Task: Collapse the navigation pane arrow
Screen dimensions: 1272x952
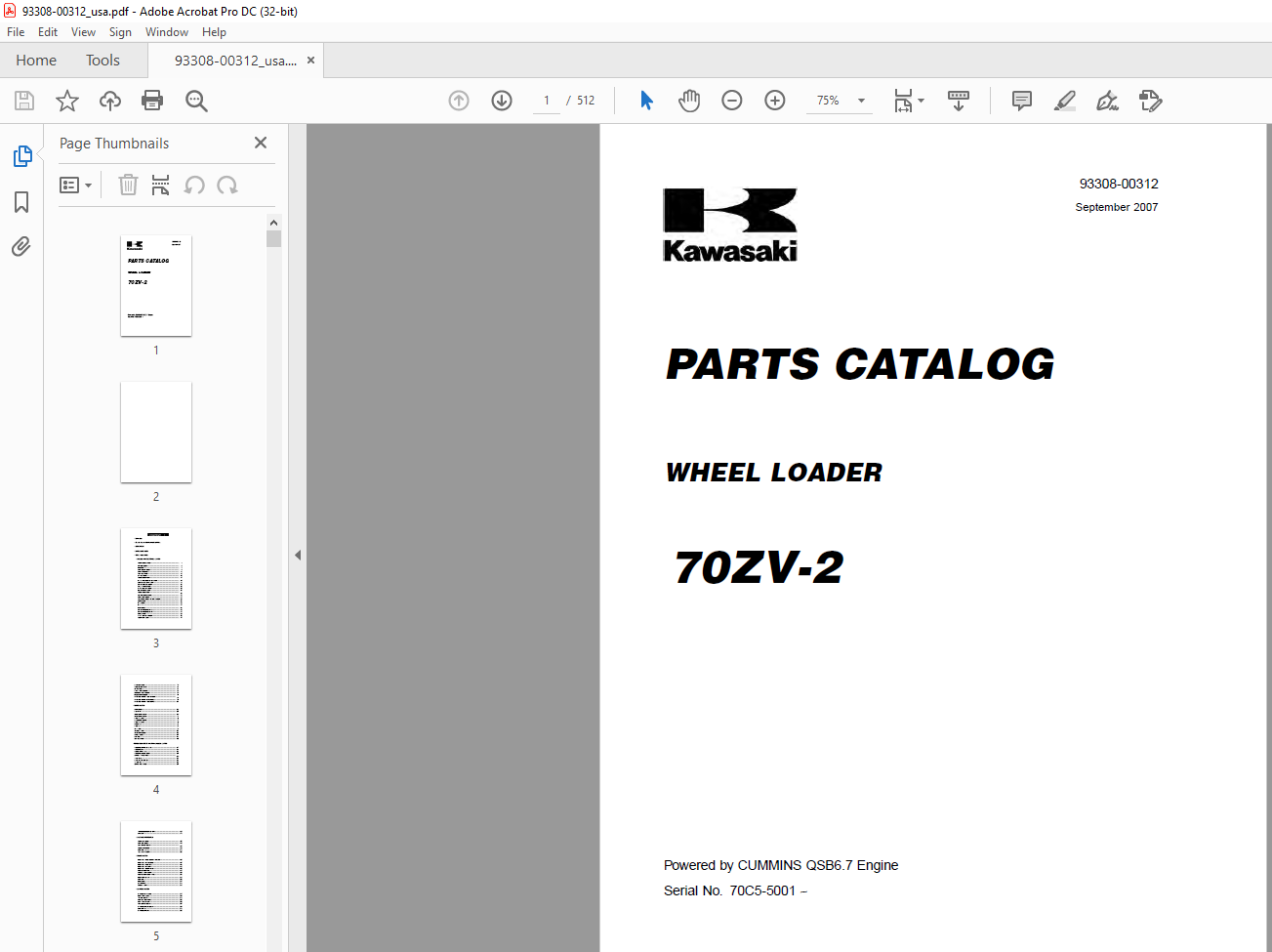Action: click(x=298, y=555)
